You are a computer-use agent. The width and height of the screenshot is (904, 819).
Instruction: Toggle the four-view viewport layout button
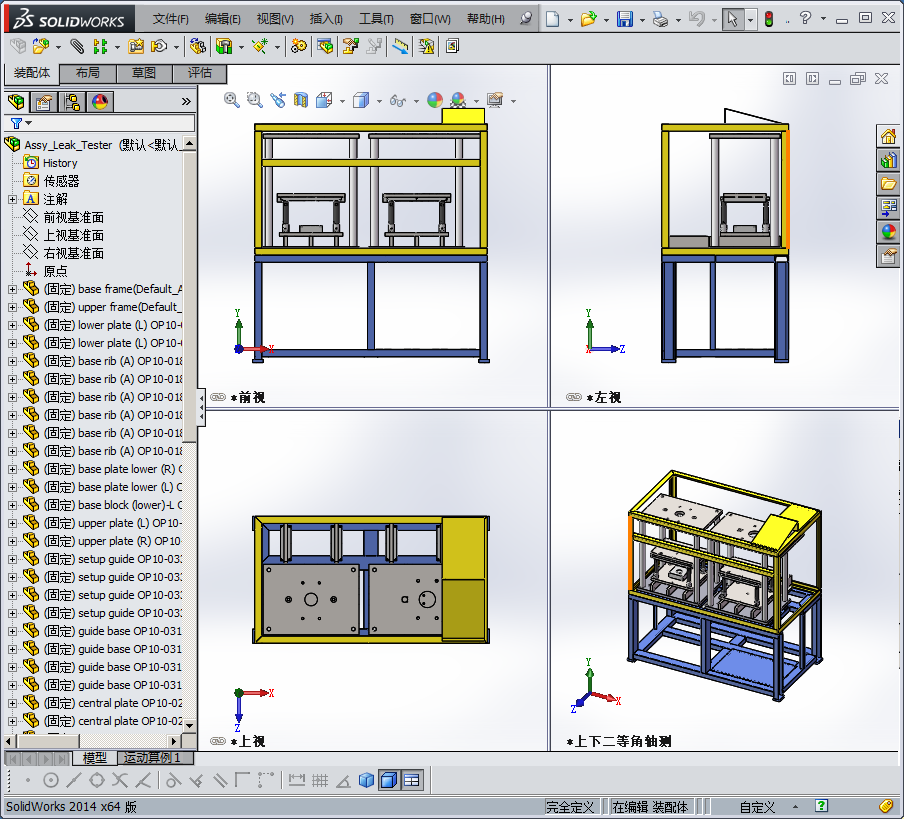click(412, 780)
